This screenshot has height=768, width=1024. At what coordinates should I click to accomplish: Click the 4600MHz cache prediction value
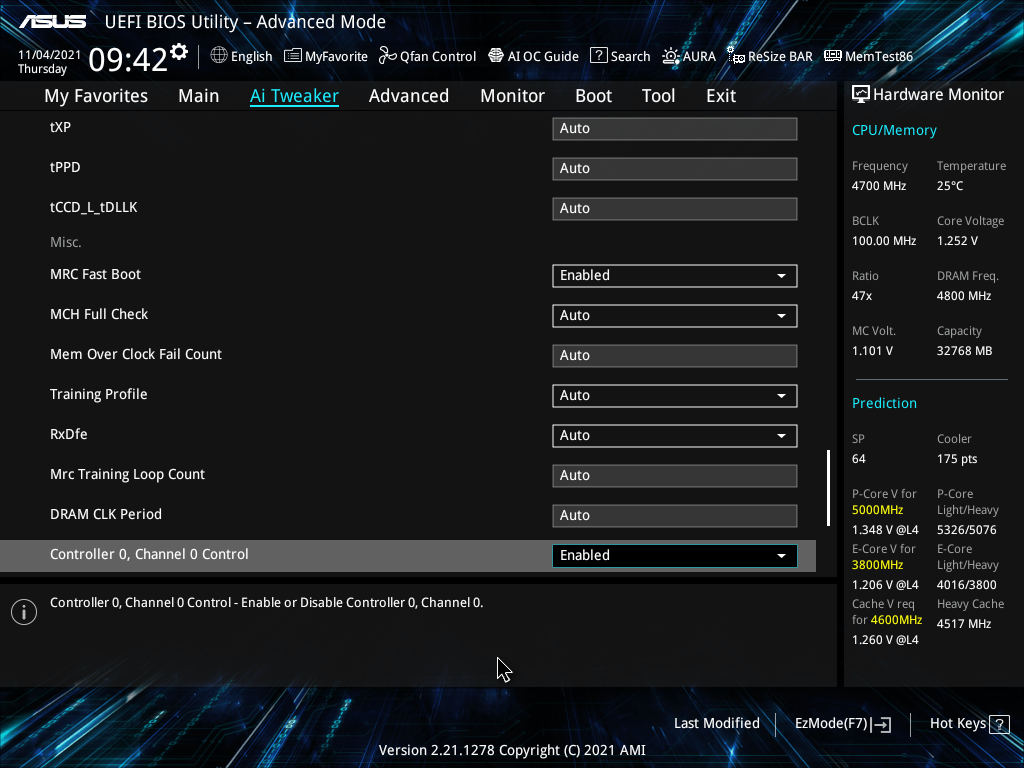[896, 620]
